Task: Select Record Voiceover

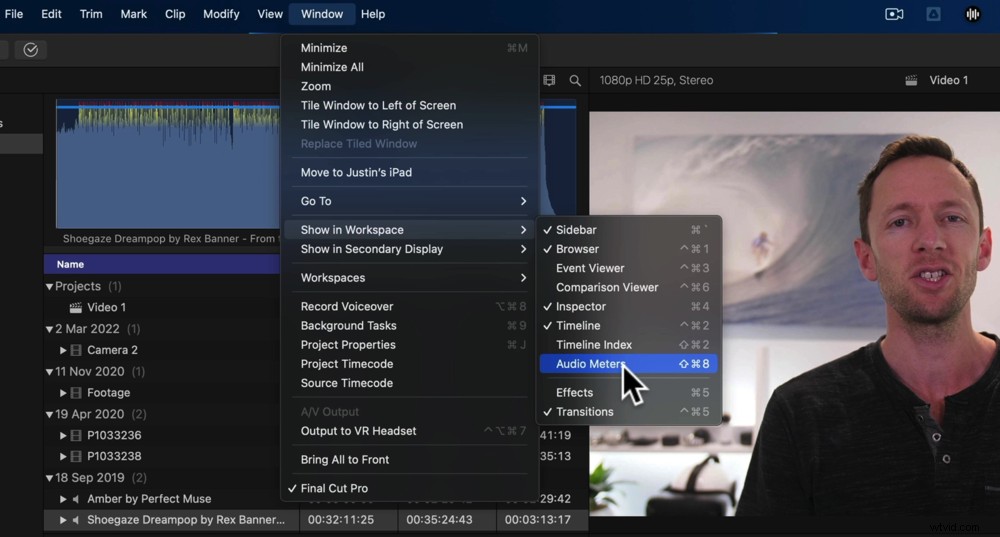Action: (409, 306)
